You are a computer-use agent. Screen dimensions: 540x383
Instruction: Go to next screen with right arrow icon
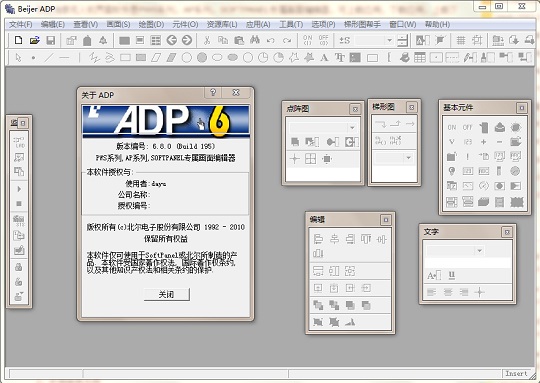[x=187, y=40]
